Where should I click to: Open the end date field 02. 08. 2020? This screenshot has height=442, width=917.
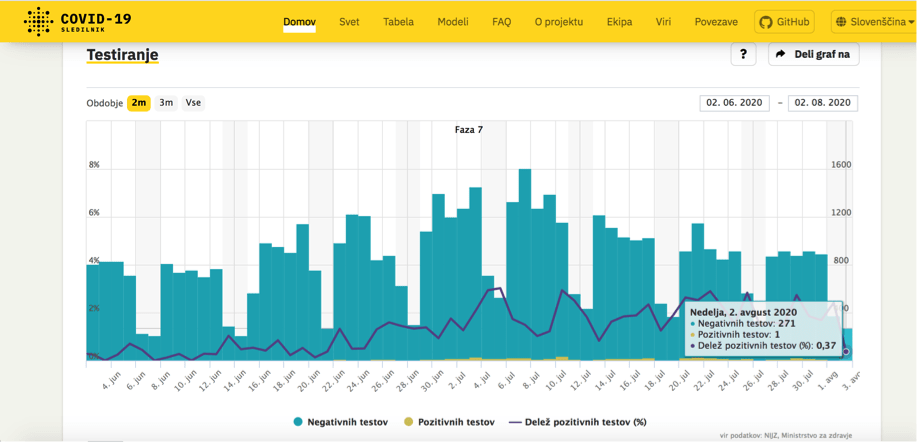click(x=823, y=103)
